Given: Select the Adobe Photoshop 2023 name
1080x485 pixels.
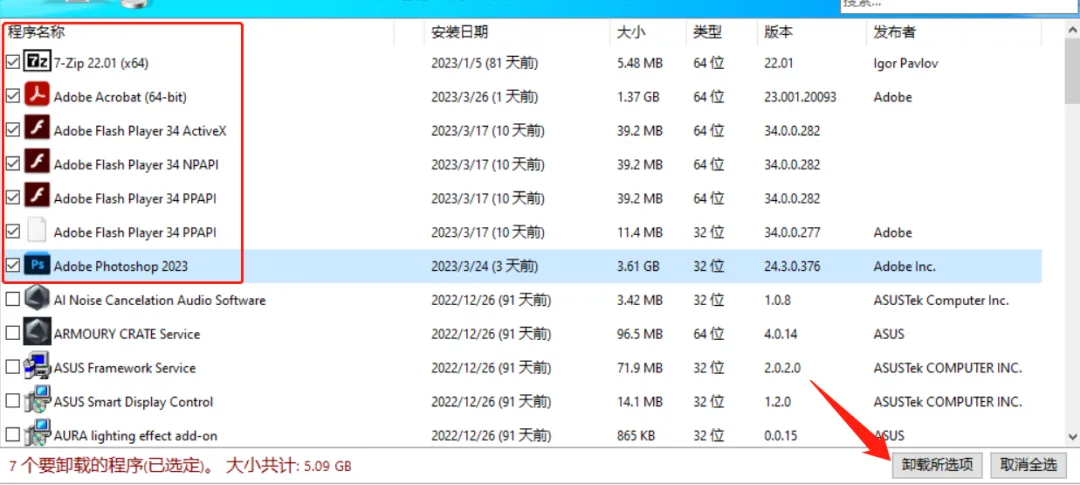Looking at the screenshot, I should click(x=121, y=266).
